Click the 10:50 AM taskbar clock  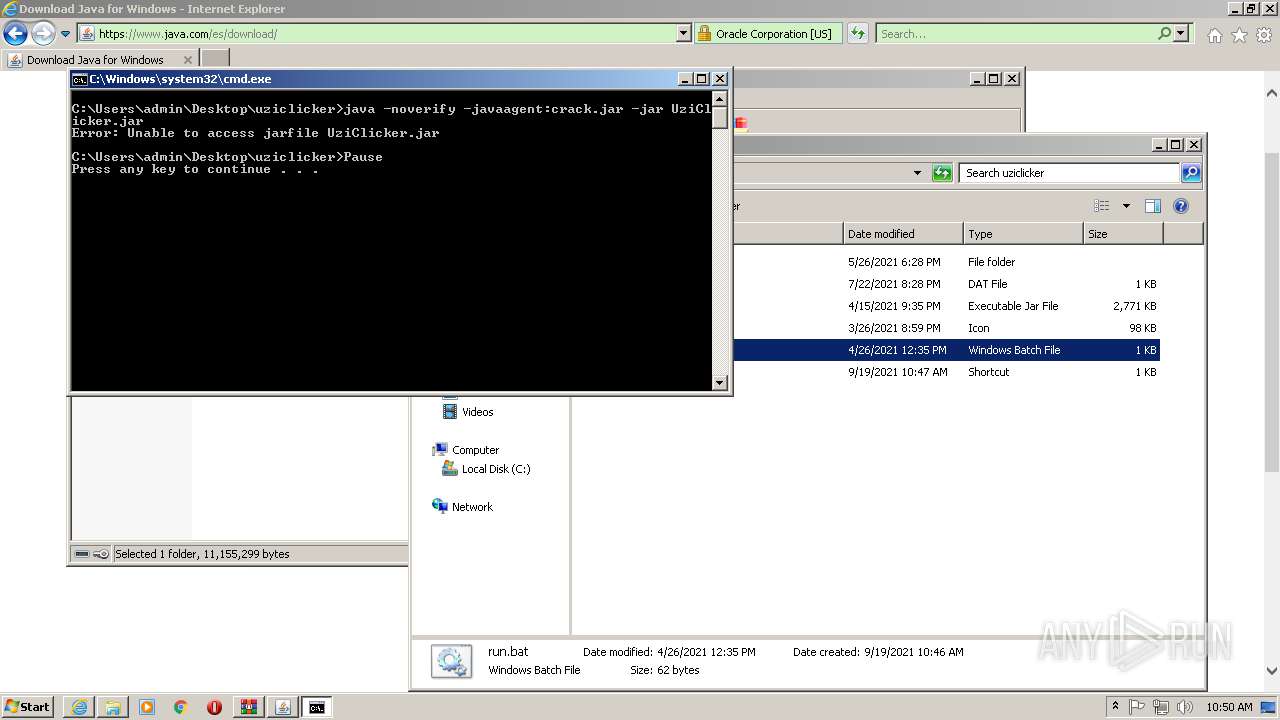pos(1229,707)
